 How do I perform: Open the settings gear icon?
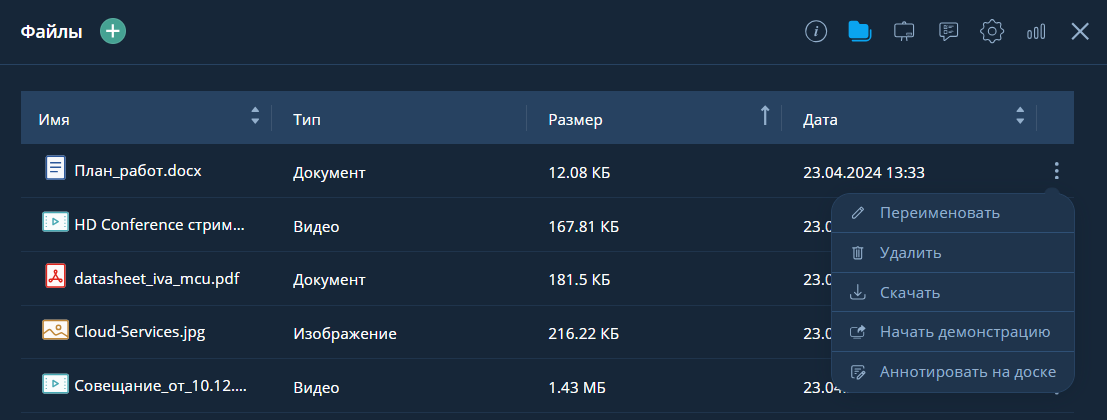(992, 31)
